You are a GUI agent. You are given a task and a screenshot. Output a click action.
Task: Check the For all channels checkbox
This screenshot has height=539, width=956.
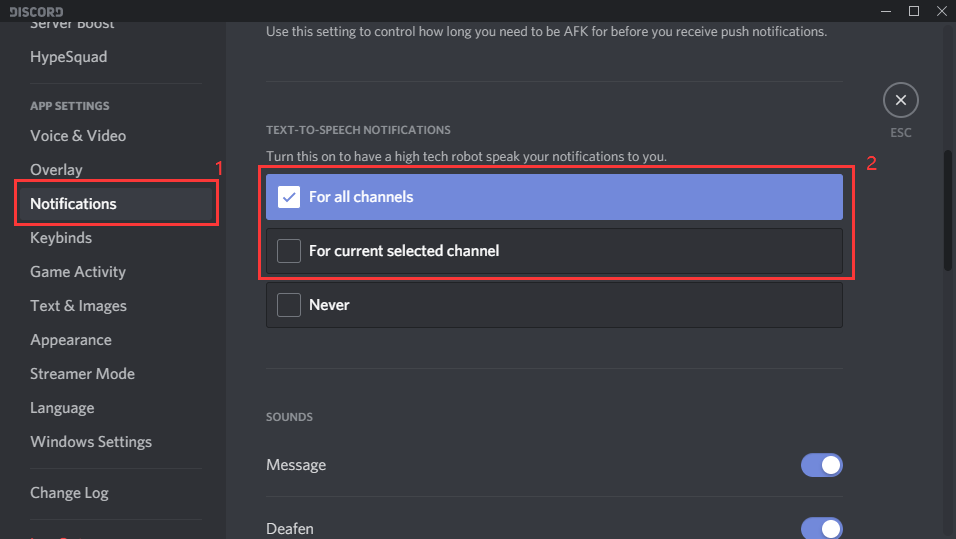click(x=289, y=197)
